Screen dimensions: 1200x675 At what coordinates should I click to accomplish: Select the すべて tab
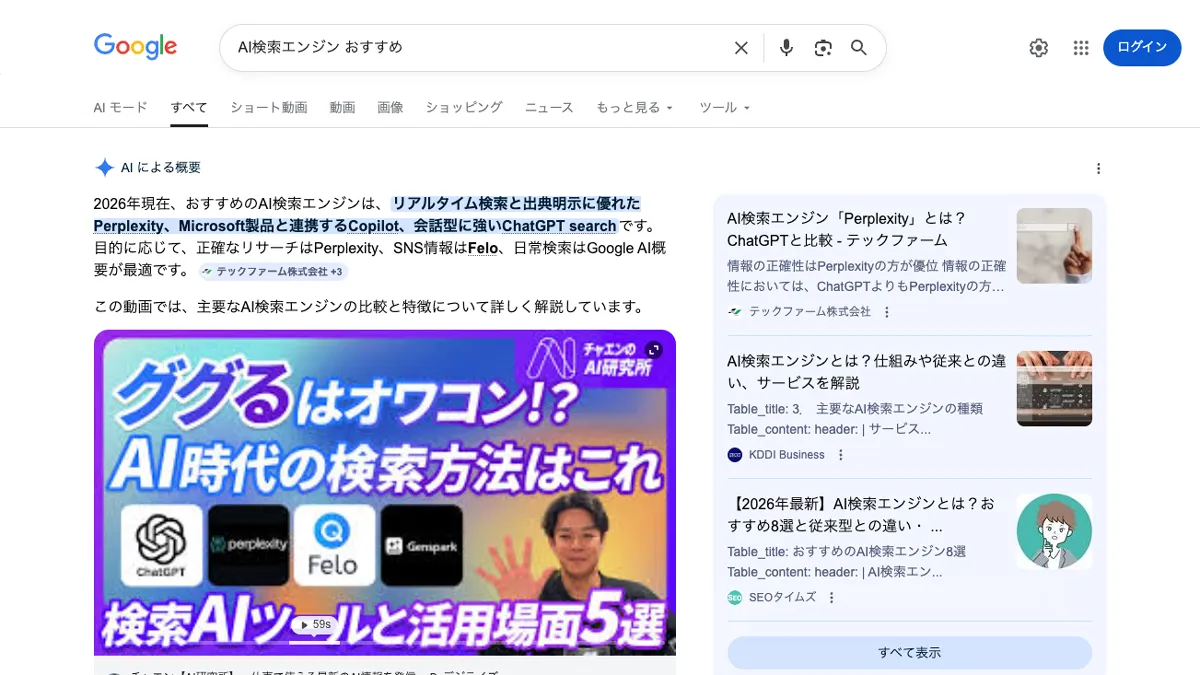coord(189,107)
